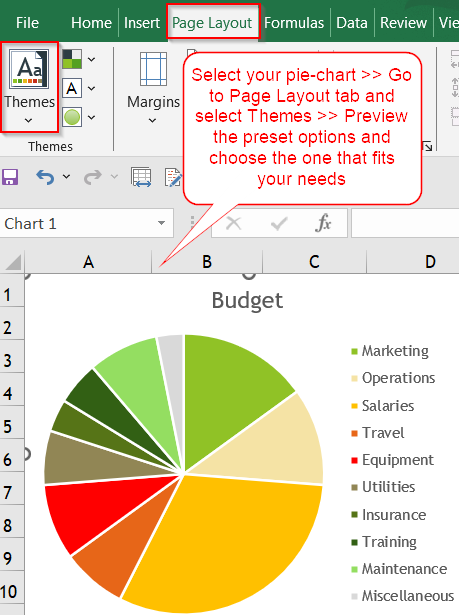Viewport: 459px width, 615px height.
Task: Expand the theme Fonts dropdown arrow
Action: [91, 89]
